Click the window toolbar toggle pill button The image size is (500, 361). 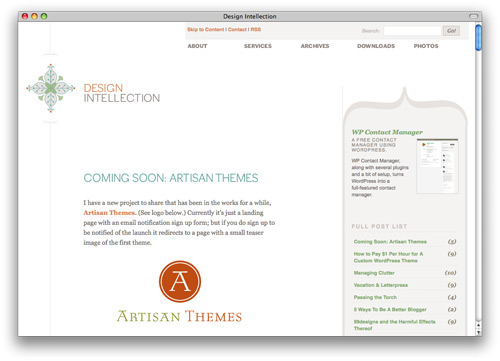473,16
